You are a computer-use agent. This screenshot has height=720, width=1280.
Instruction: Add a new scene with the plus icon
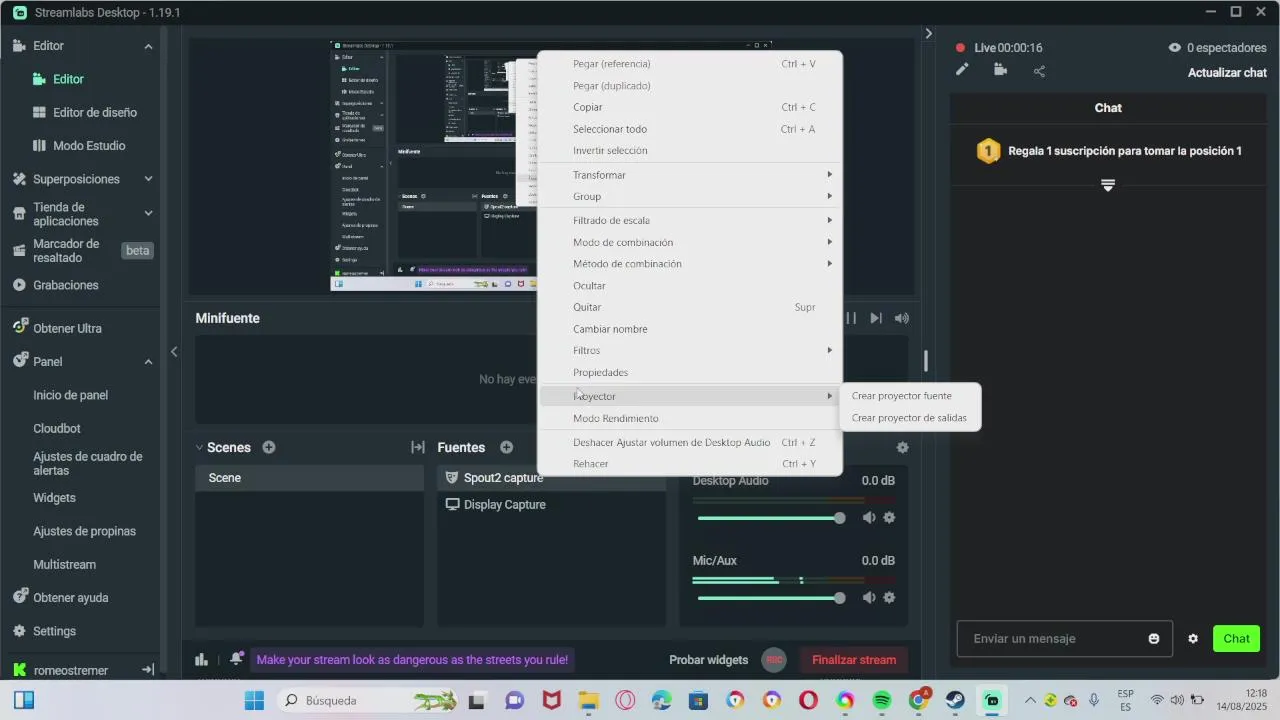pyautogui.click(x=268, y=447)
